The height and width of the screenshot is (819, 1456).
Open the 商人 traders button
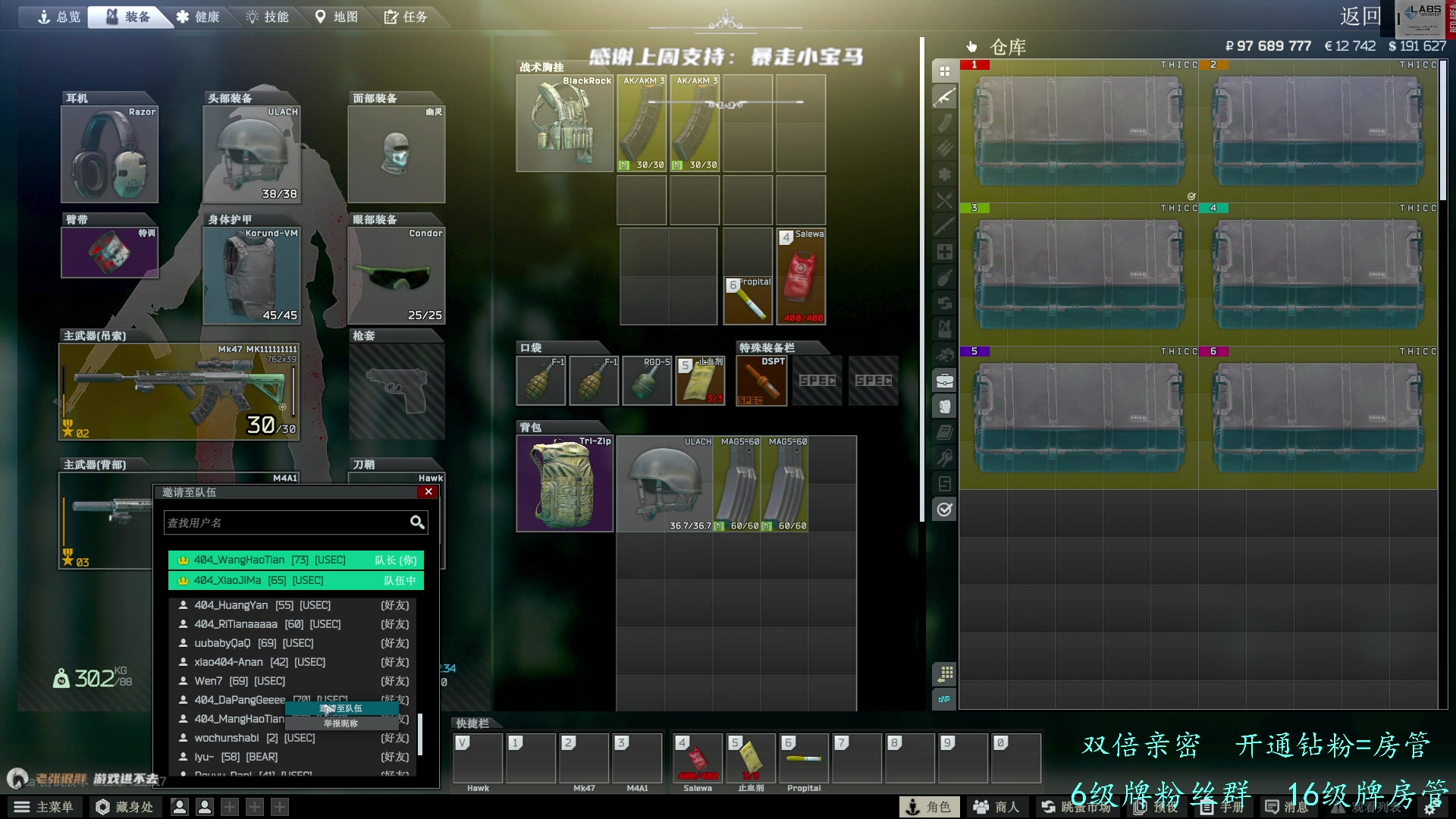click(997, 807)
